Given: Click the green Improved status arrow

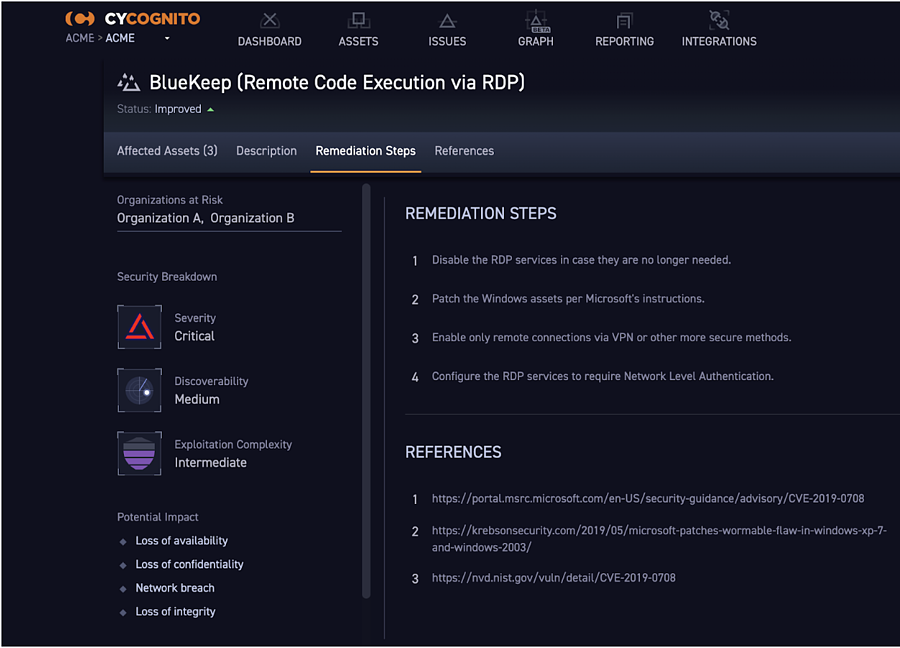Looking at the screenshot, I should click(x=210, y=109).
